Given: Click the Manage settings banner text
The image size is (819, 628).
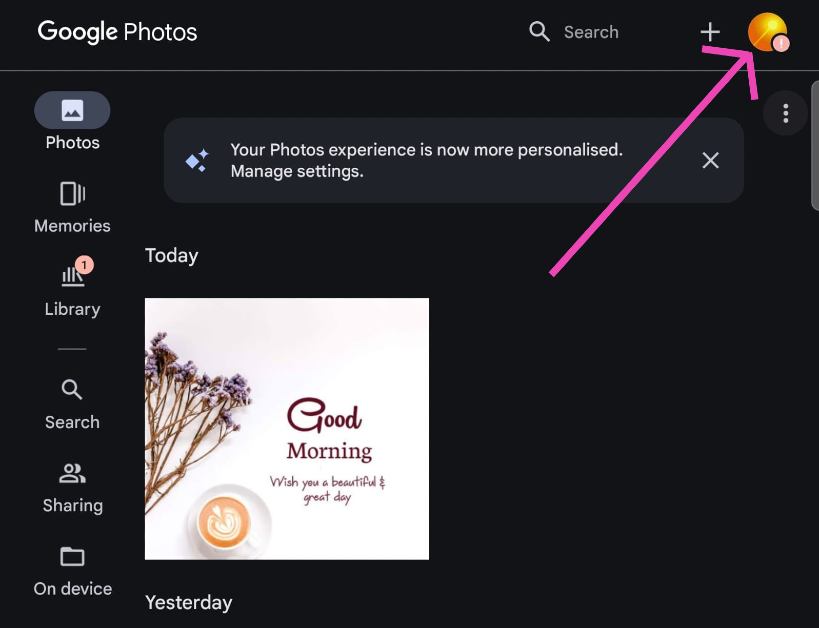Looking at the screenshot, I should click(297, 171).
